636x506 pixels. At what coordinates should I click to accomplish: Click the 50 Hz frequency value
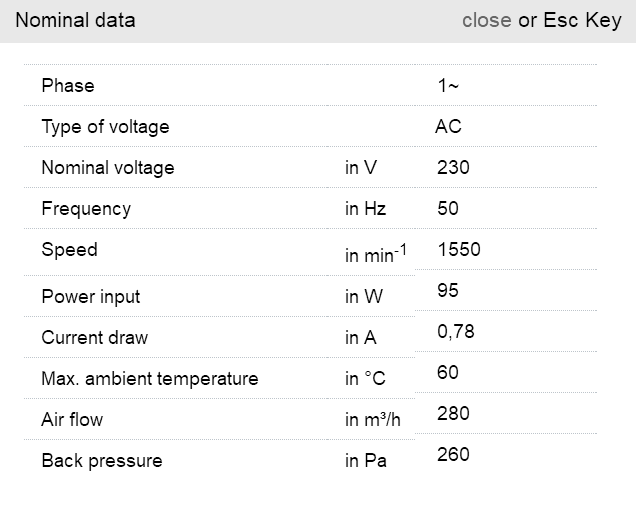448,209
